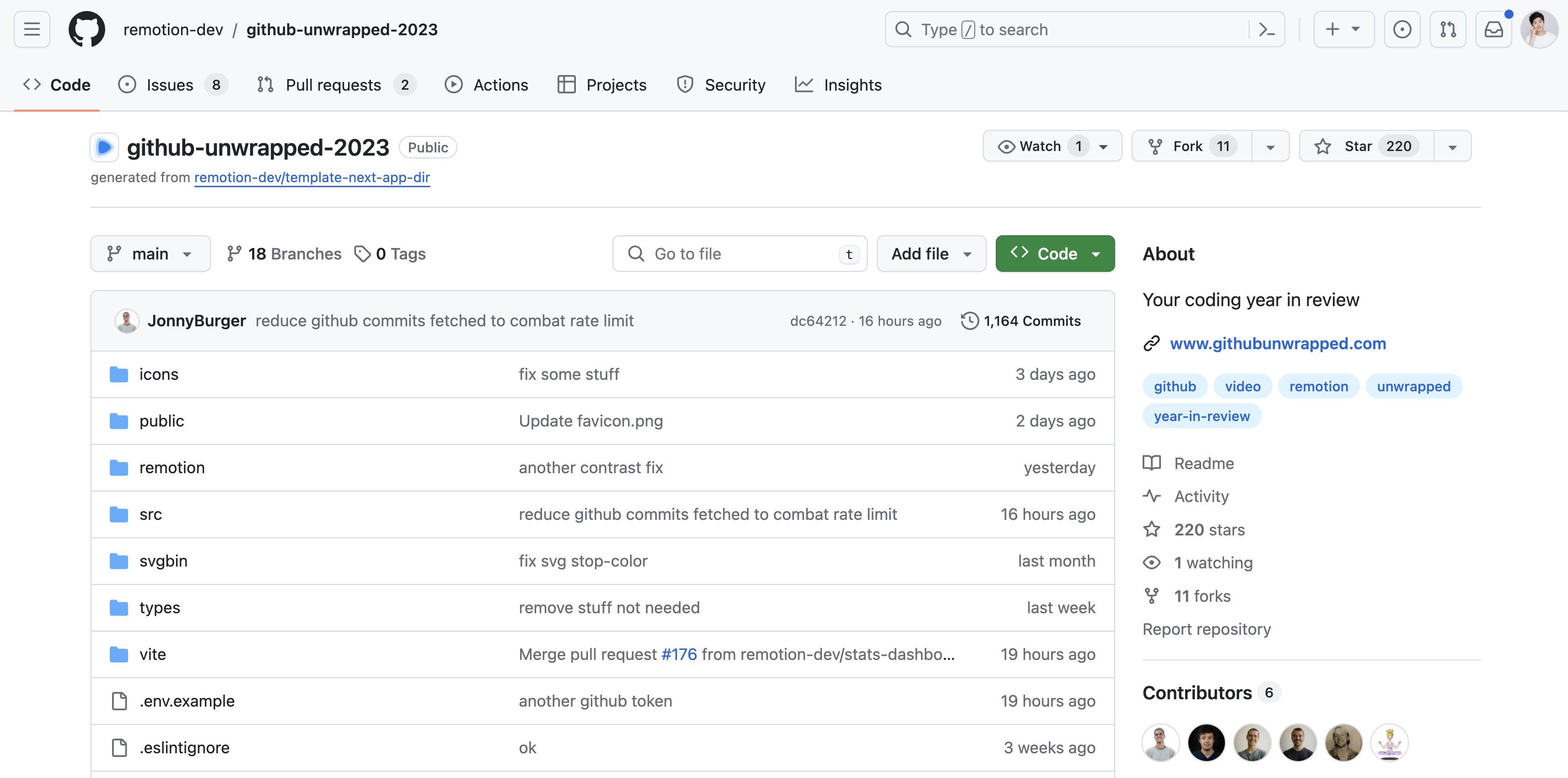Open the command palette icon

[1266, 29]
